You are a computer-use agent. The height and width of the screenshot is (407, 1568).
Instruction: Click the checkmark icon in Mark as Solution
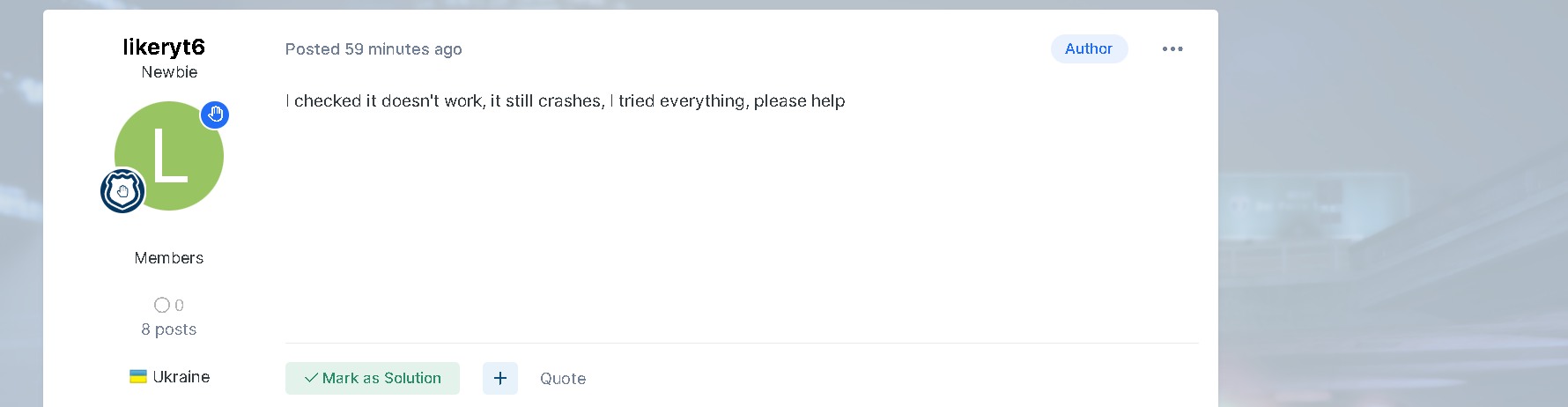click(x=311, y=378)
